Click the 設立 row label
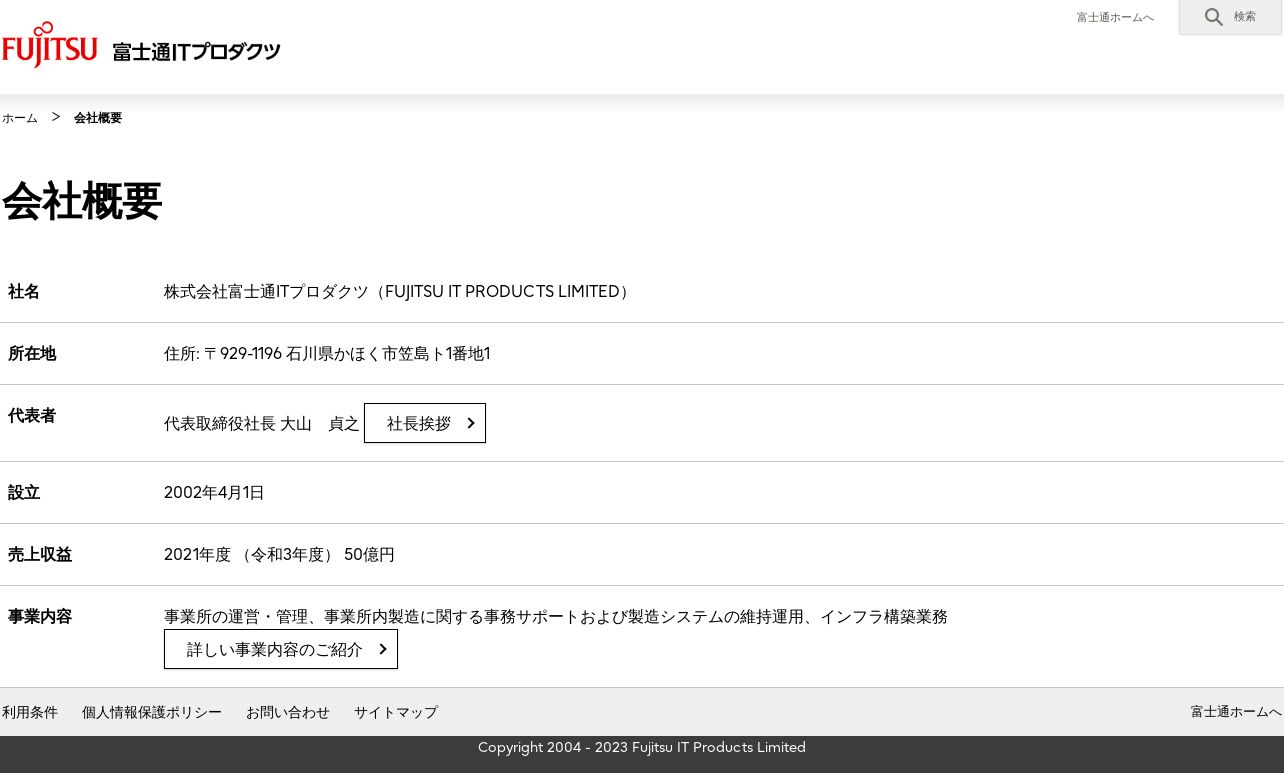 pyautogui.click(x=24, y=493)
